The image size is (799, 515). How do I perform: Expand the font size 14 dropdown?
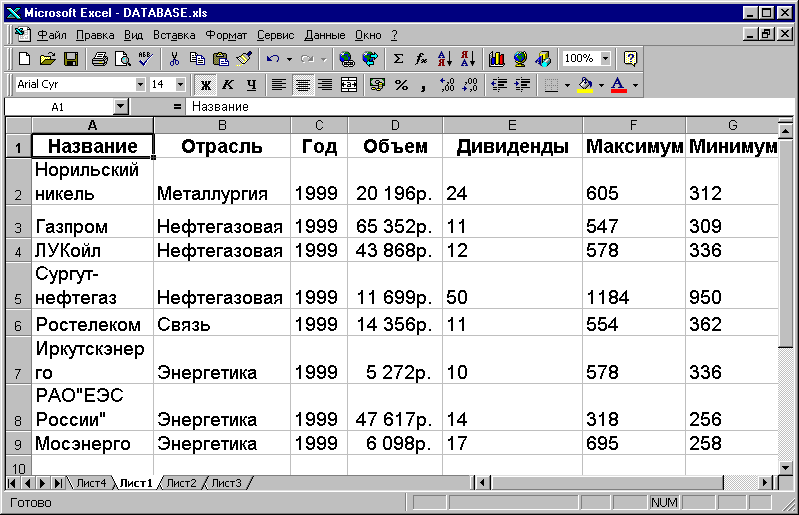180,85
